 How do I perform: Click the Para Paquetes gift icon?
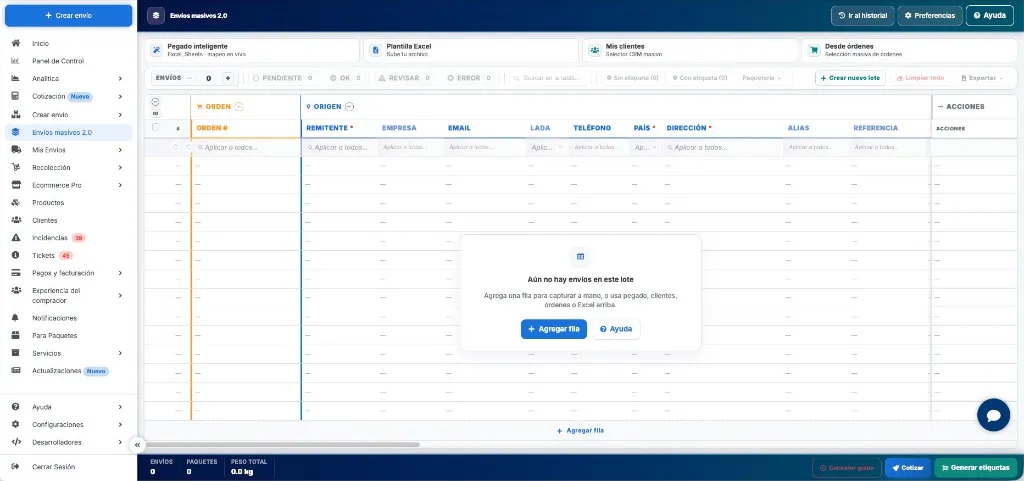point(16,335)
